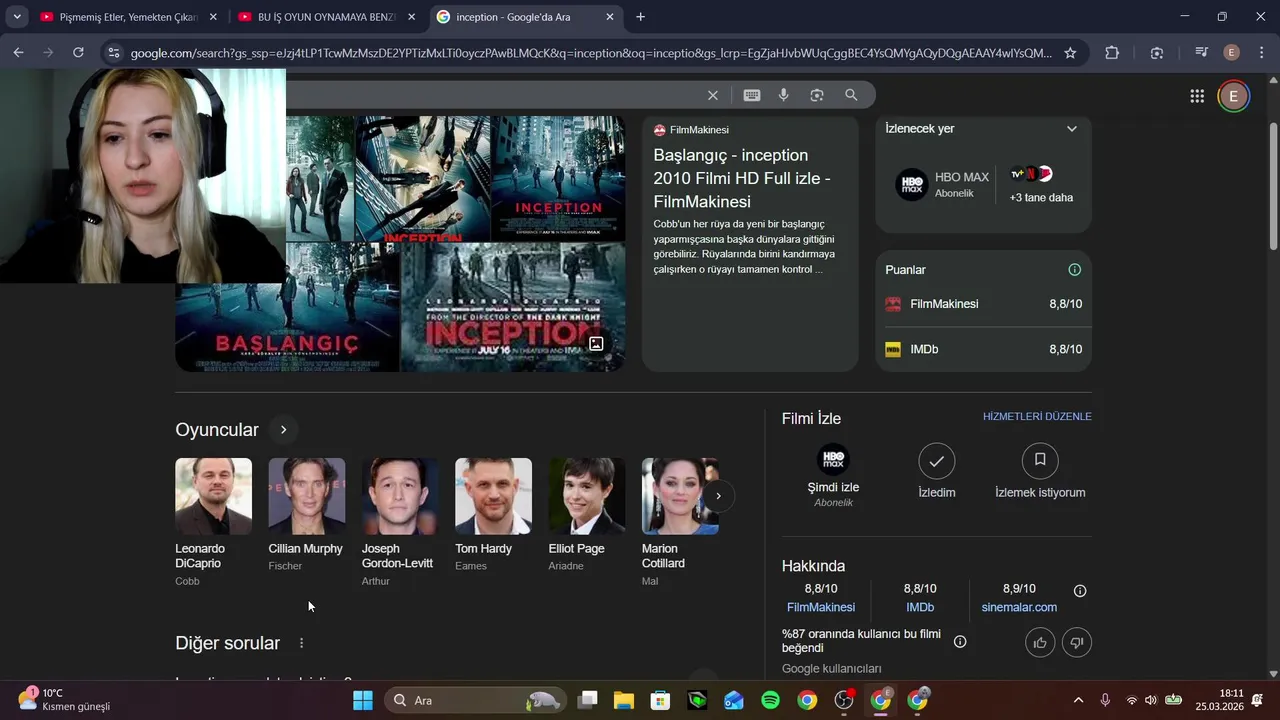Click HİZMETLERİ DÜZENLE link
The width and height of the screenshot is (1280, 720).
click(1037, 416)
